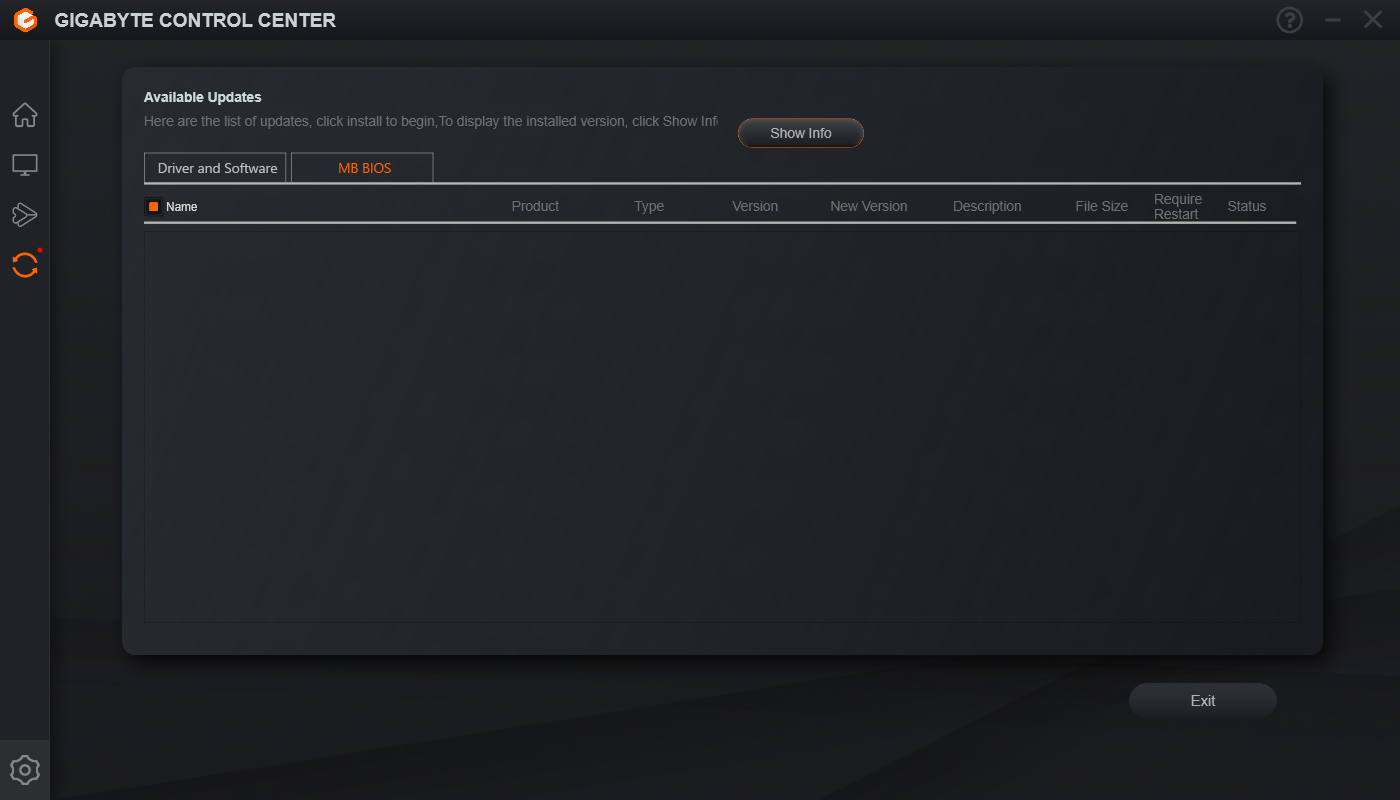Open the Help question mark icon

point(1290,20)
